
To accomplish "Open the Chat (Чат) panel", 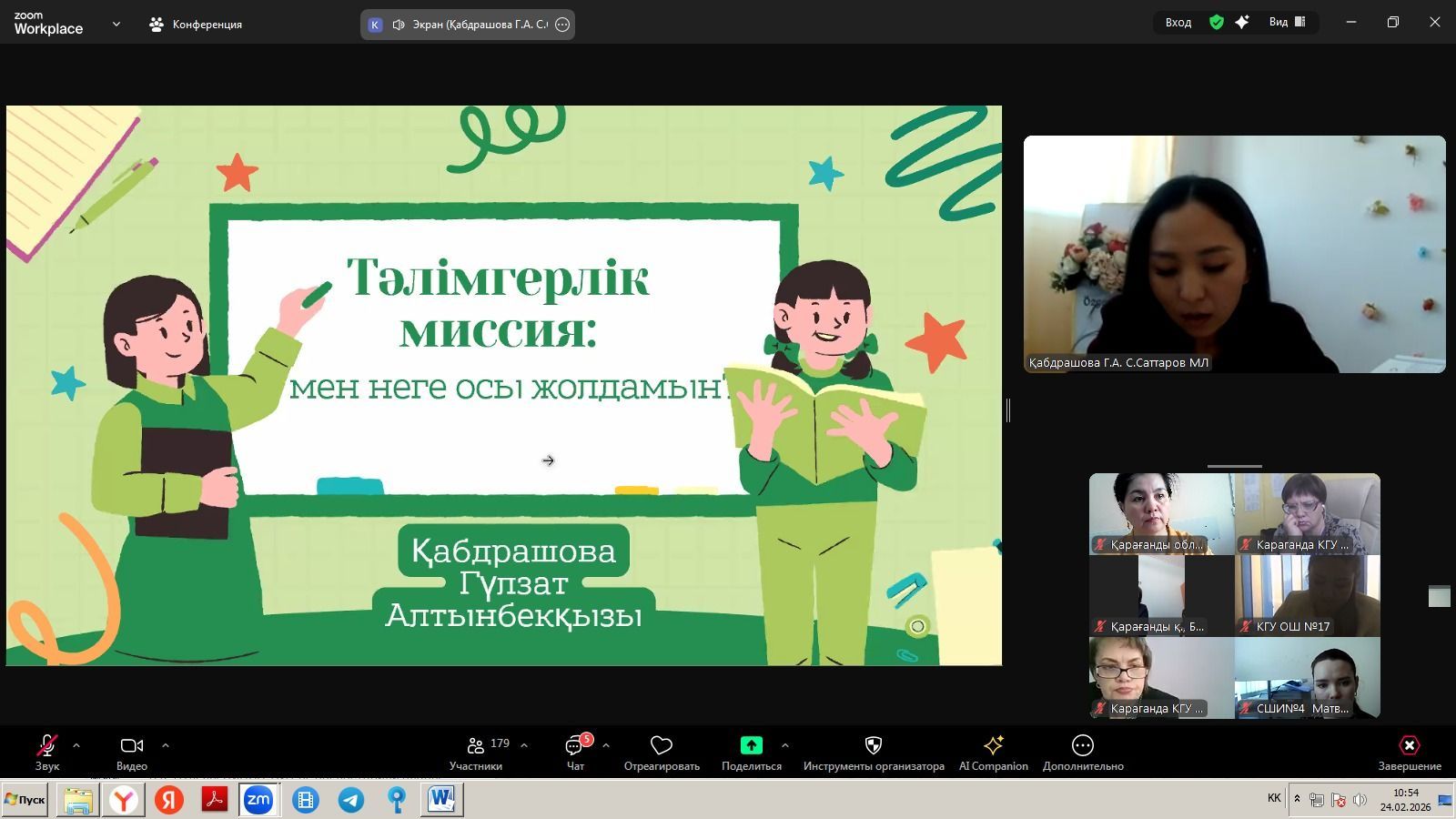I will (x=575, y=753).
